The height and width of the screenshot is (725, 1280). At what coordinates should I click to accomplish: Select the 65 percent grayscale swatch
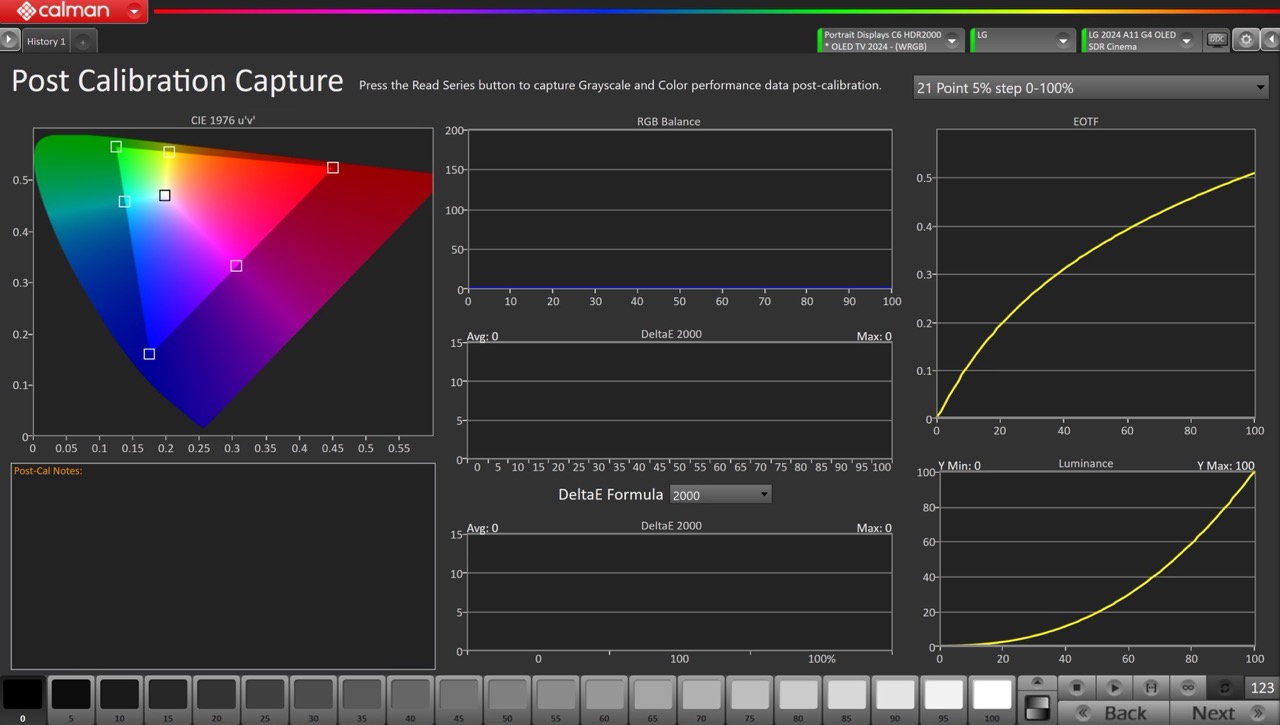click(652, 698)
